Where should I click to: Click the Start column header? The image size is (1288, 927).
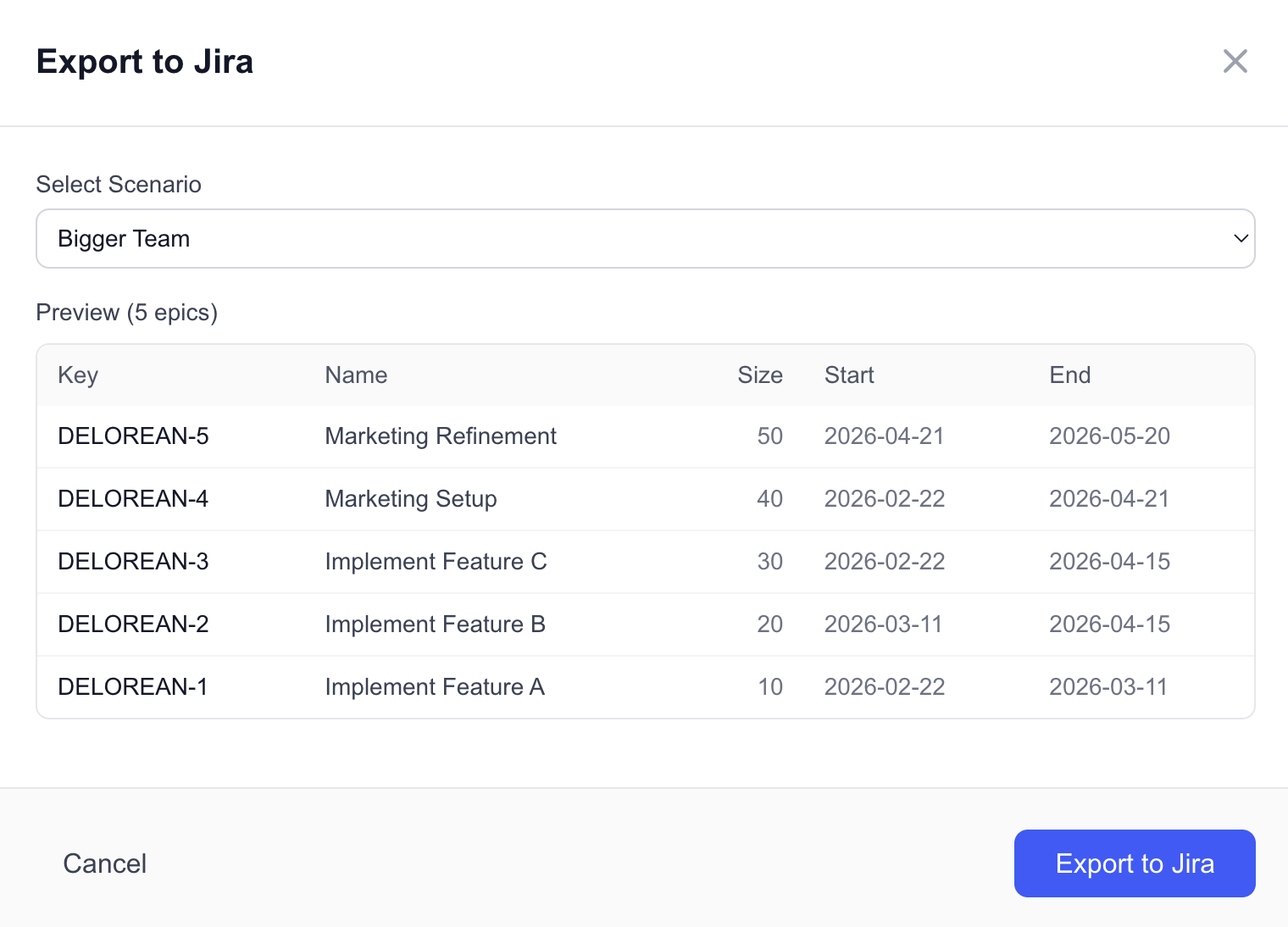(849, 375)
